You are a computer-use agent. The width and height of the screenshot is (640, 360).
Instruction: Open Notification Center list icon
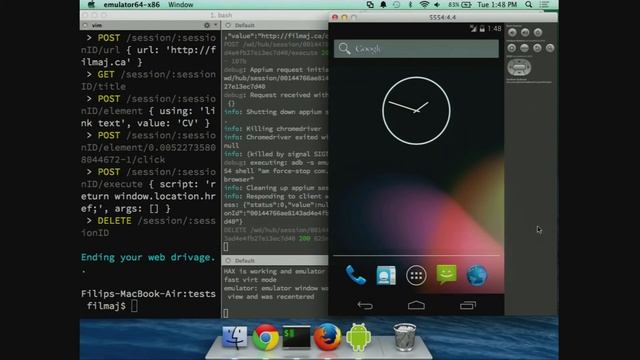pyautogui.click(x=544, y=4)
